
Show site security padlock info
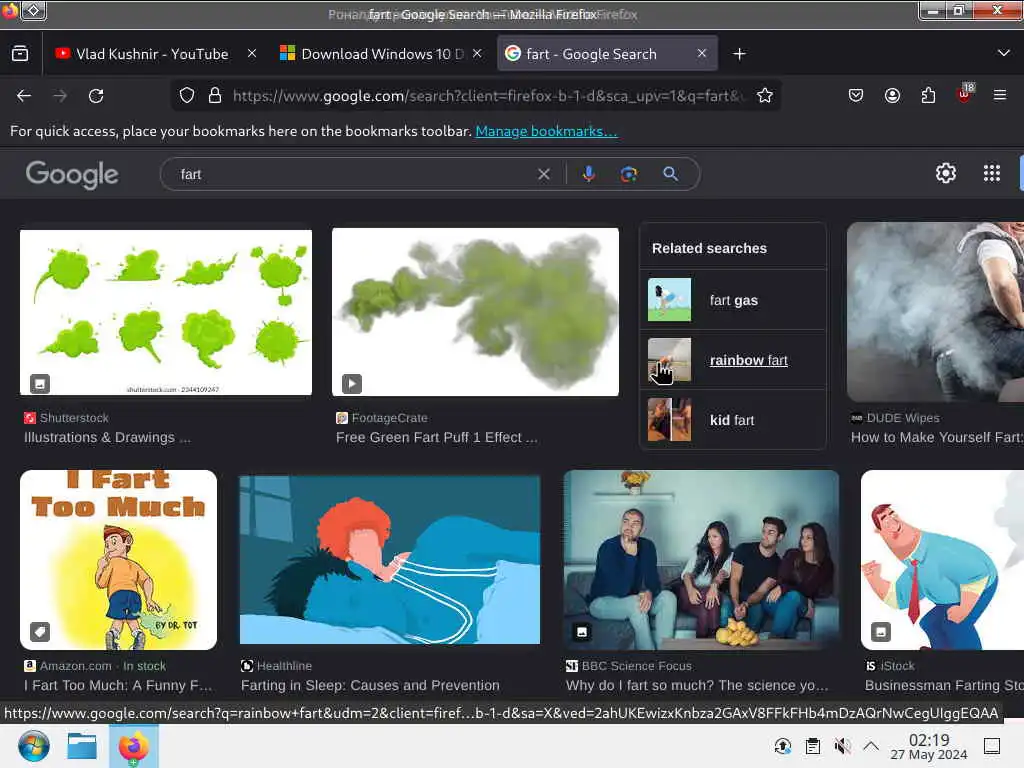[215, 96]
